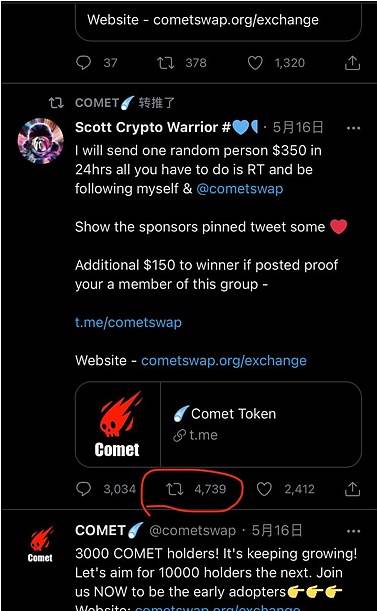Open the t.me/cometswap Telegram link
The image size is (377, 611).
pos(128,323)
